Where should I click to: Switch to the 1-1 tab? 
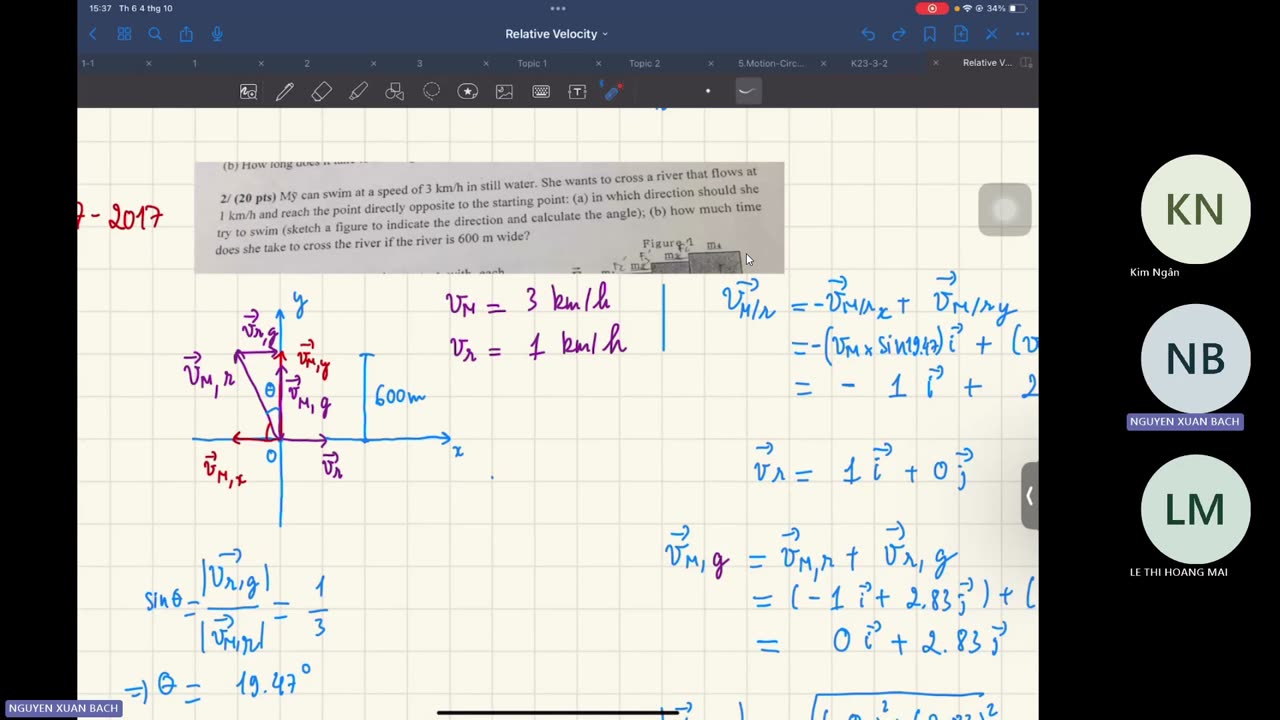click(88, 63)
